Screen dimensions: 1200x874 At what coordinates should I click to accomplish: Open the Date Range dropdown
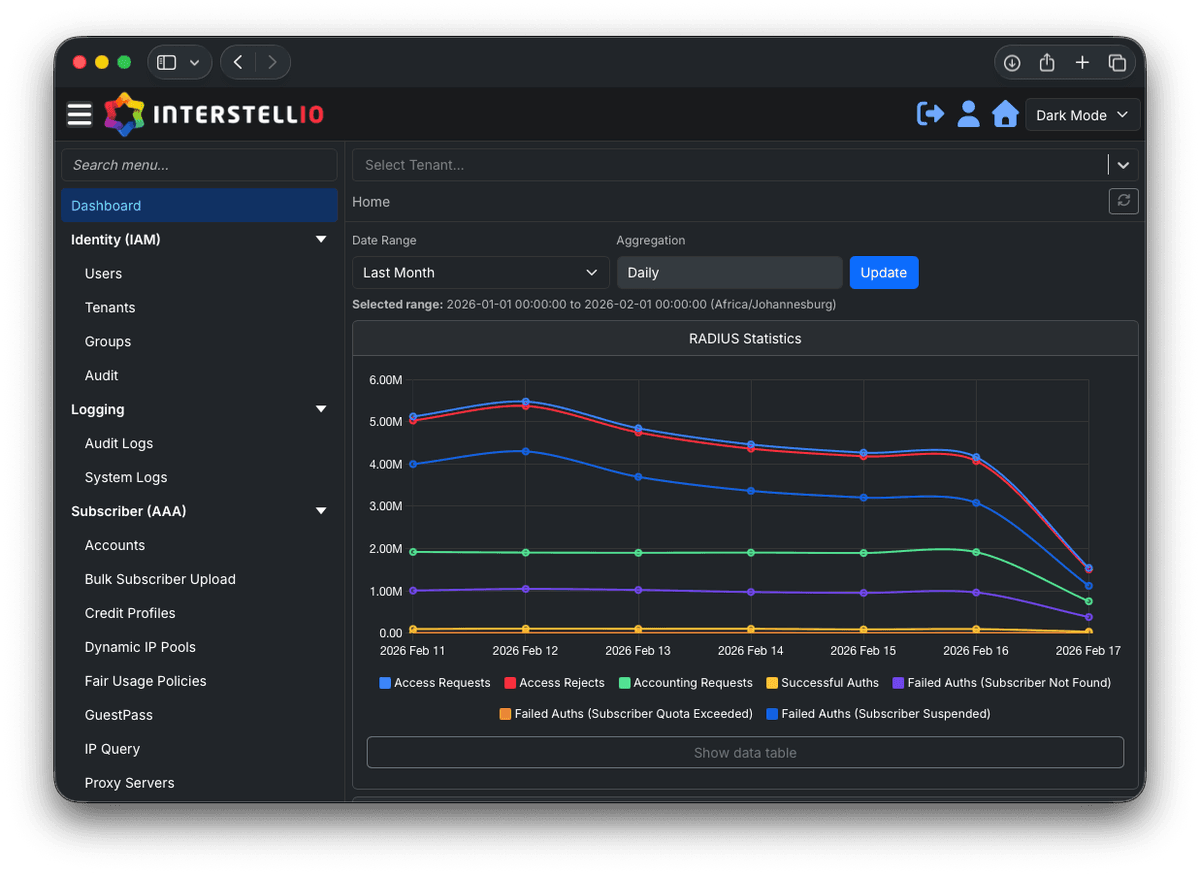click(480, 272)
